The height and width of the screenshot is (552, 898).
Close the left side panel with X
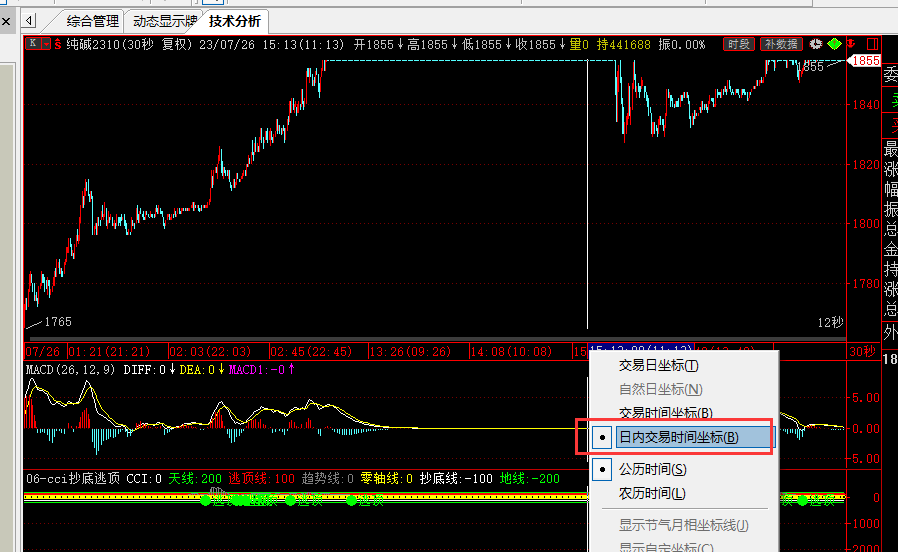pos(6,22)
